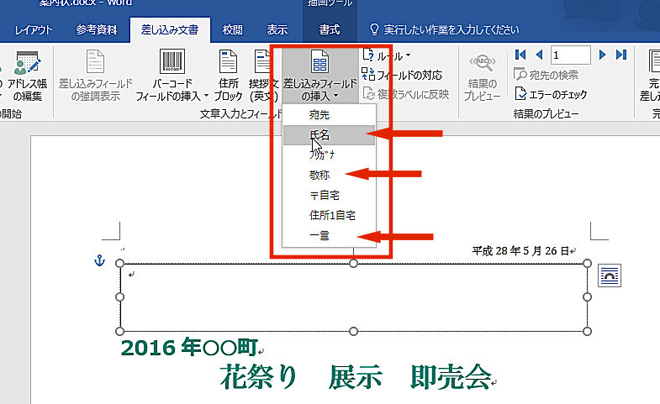
Task: Click the record number field
Action: coord(570,55)
